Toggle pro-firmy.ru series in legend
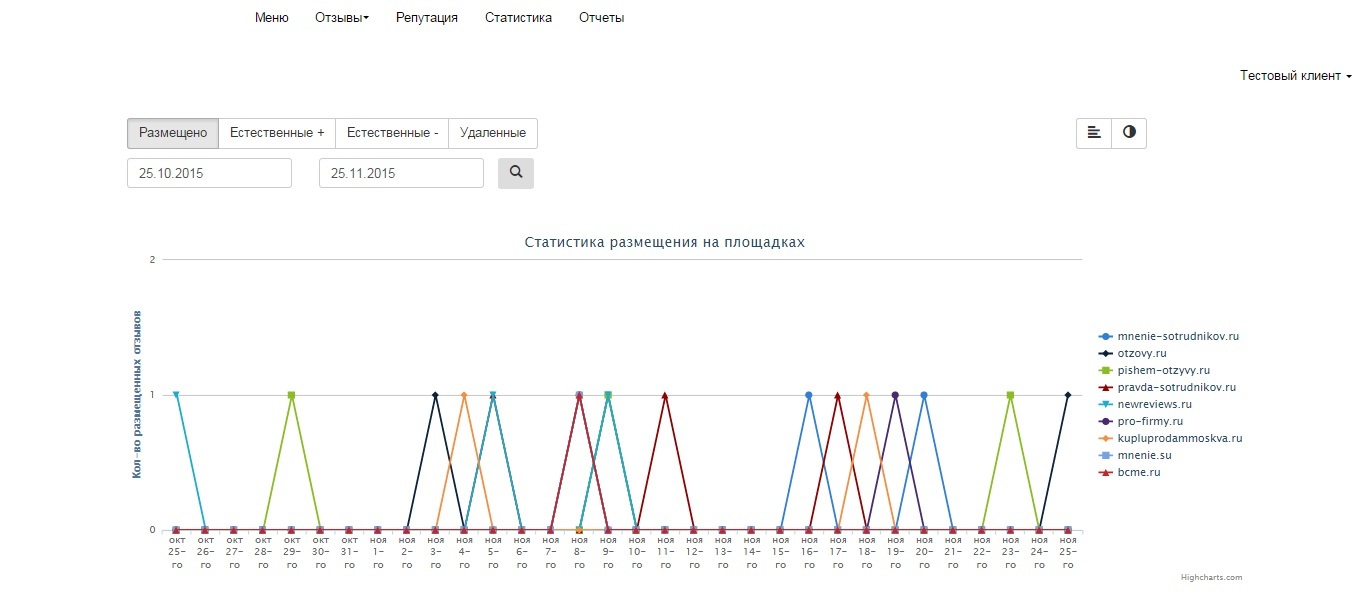 pyautogui.click(x=1140, y=422)
